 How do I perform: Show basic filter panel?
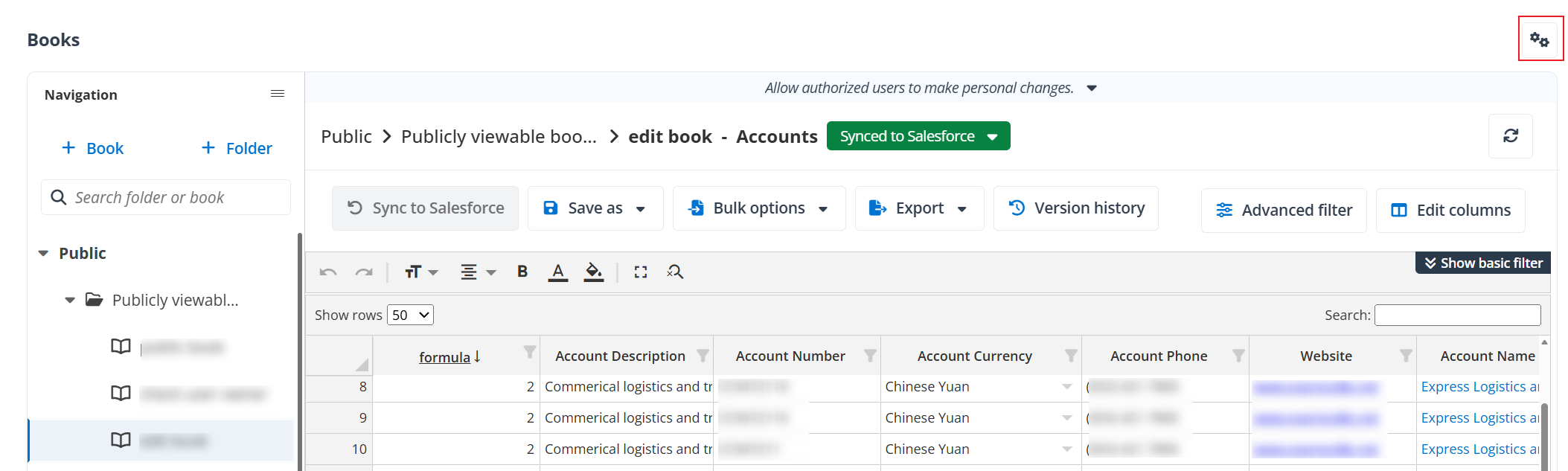[x=1482, y=263]
